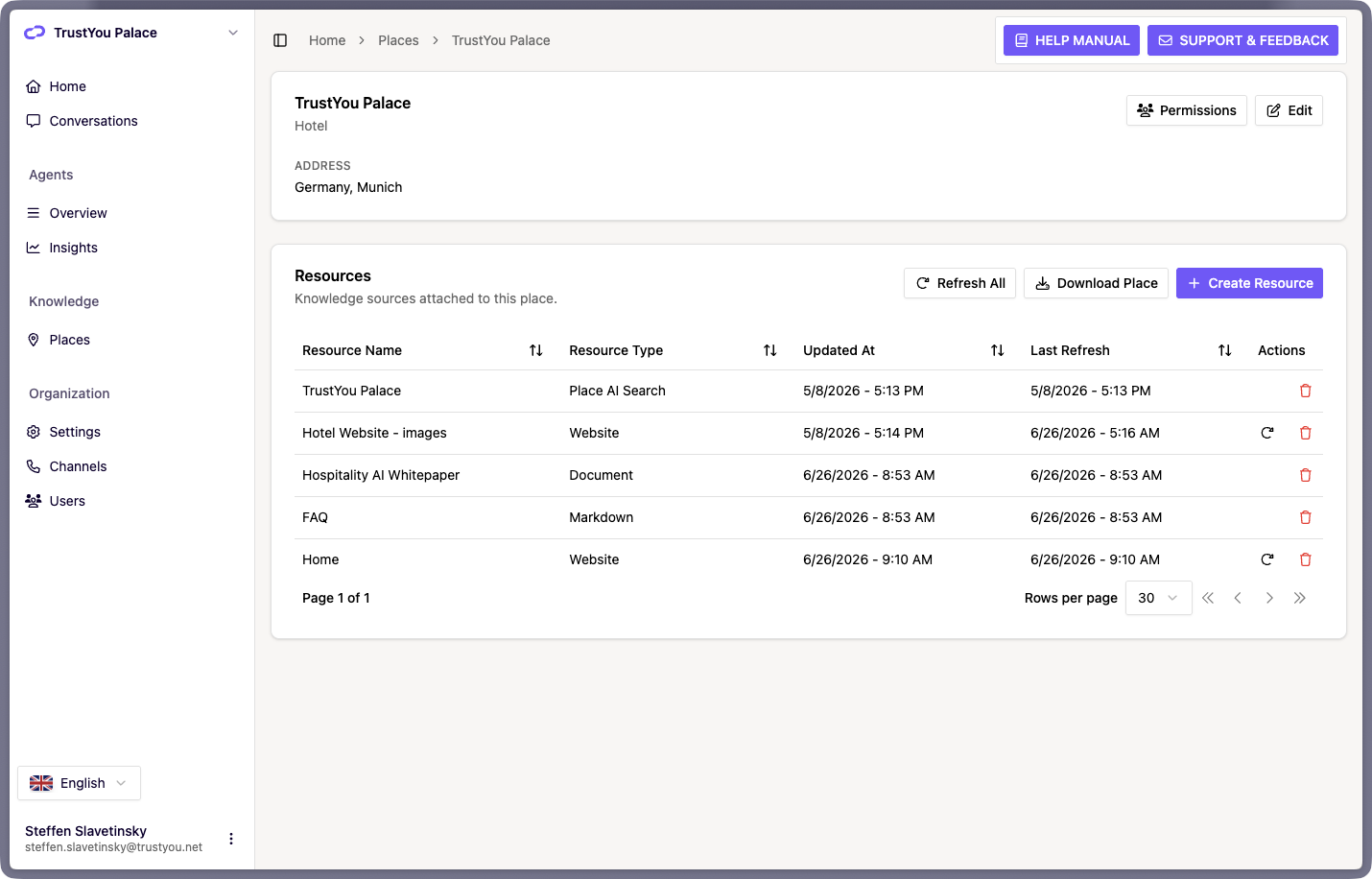Click Refresh All resources

coord(959,283)
